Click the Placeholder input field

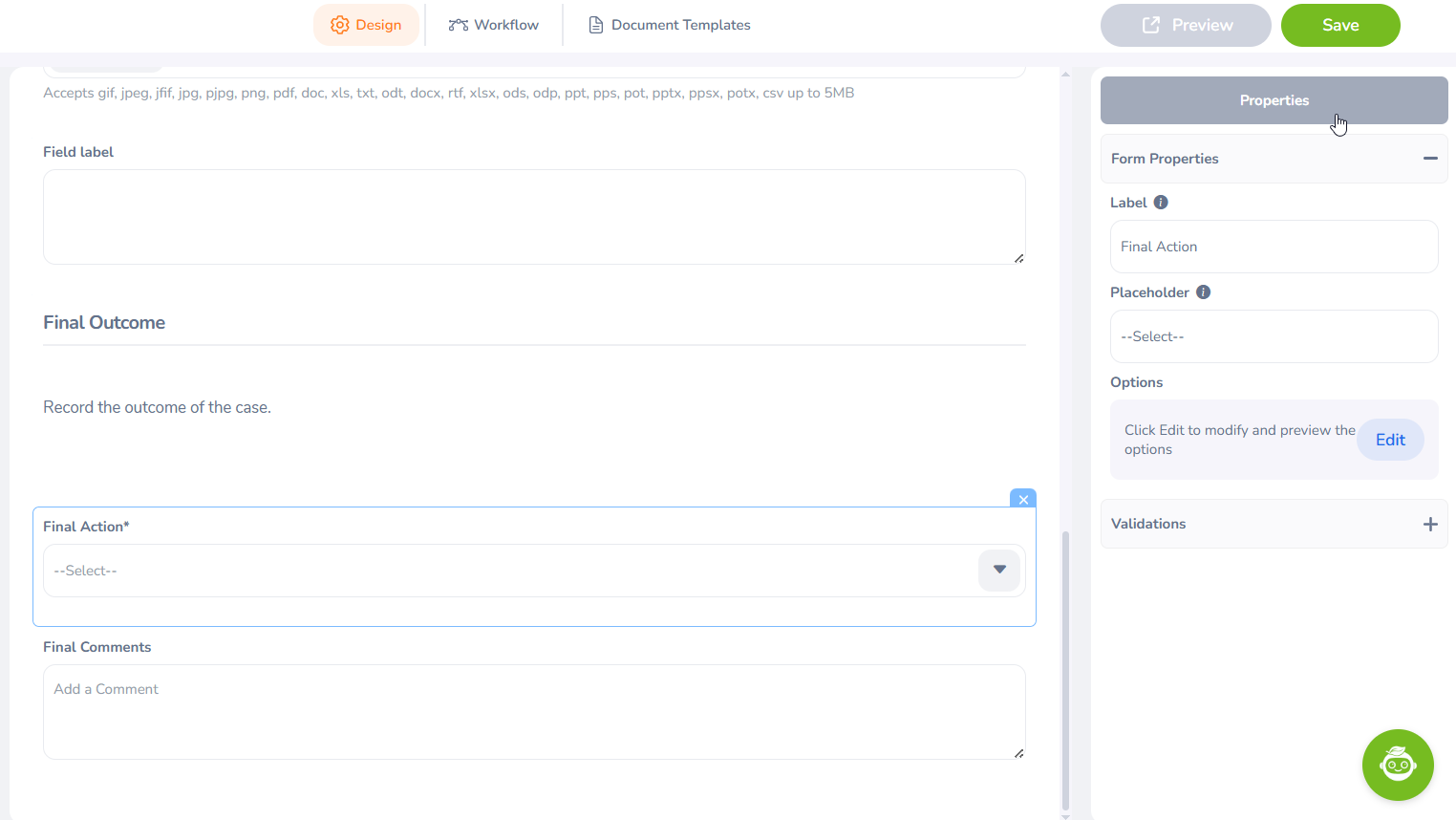[1273, 336]
